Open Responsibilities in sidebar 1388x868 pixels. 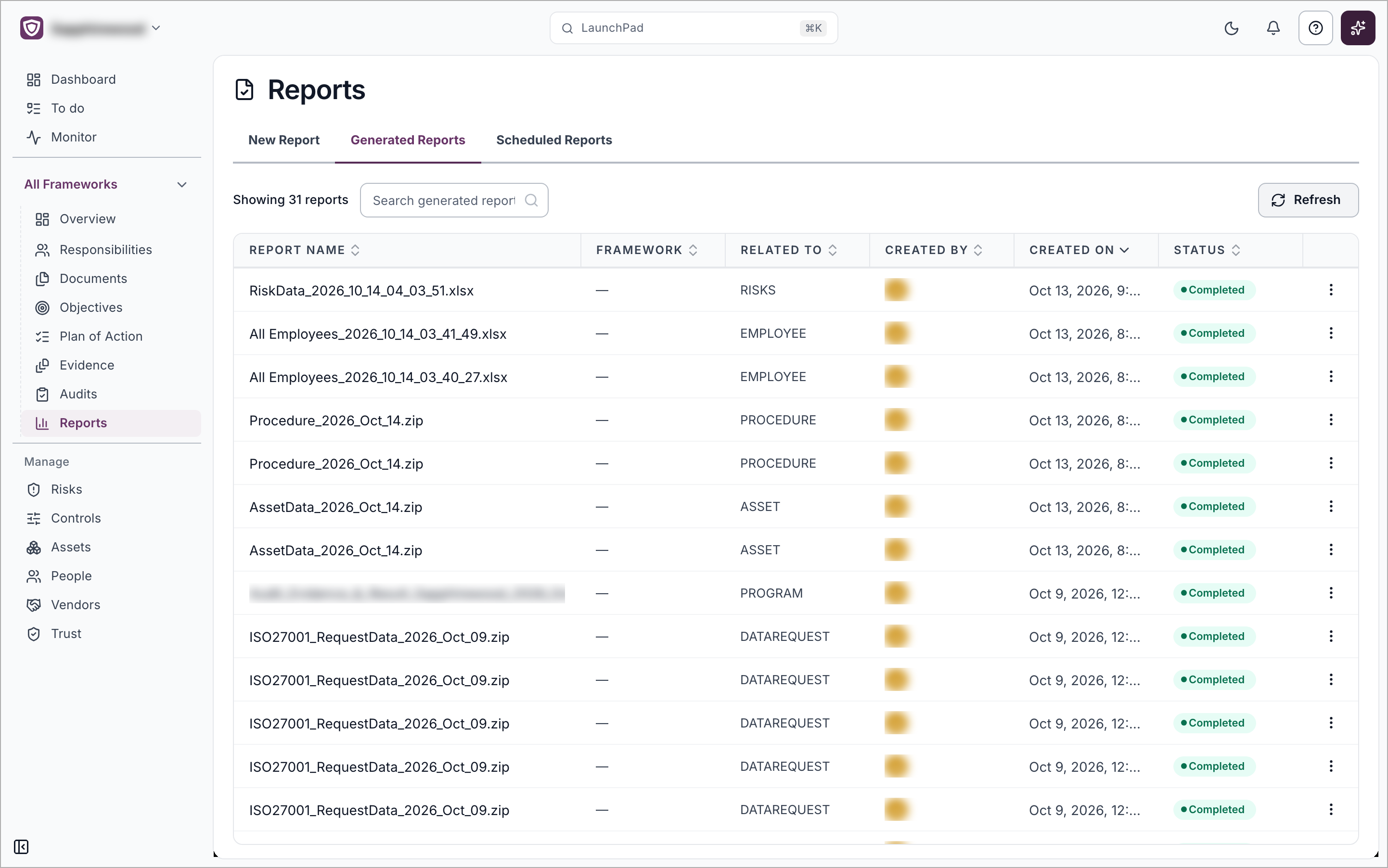point(106,250)
